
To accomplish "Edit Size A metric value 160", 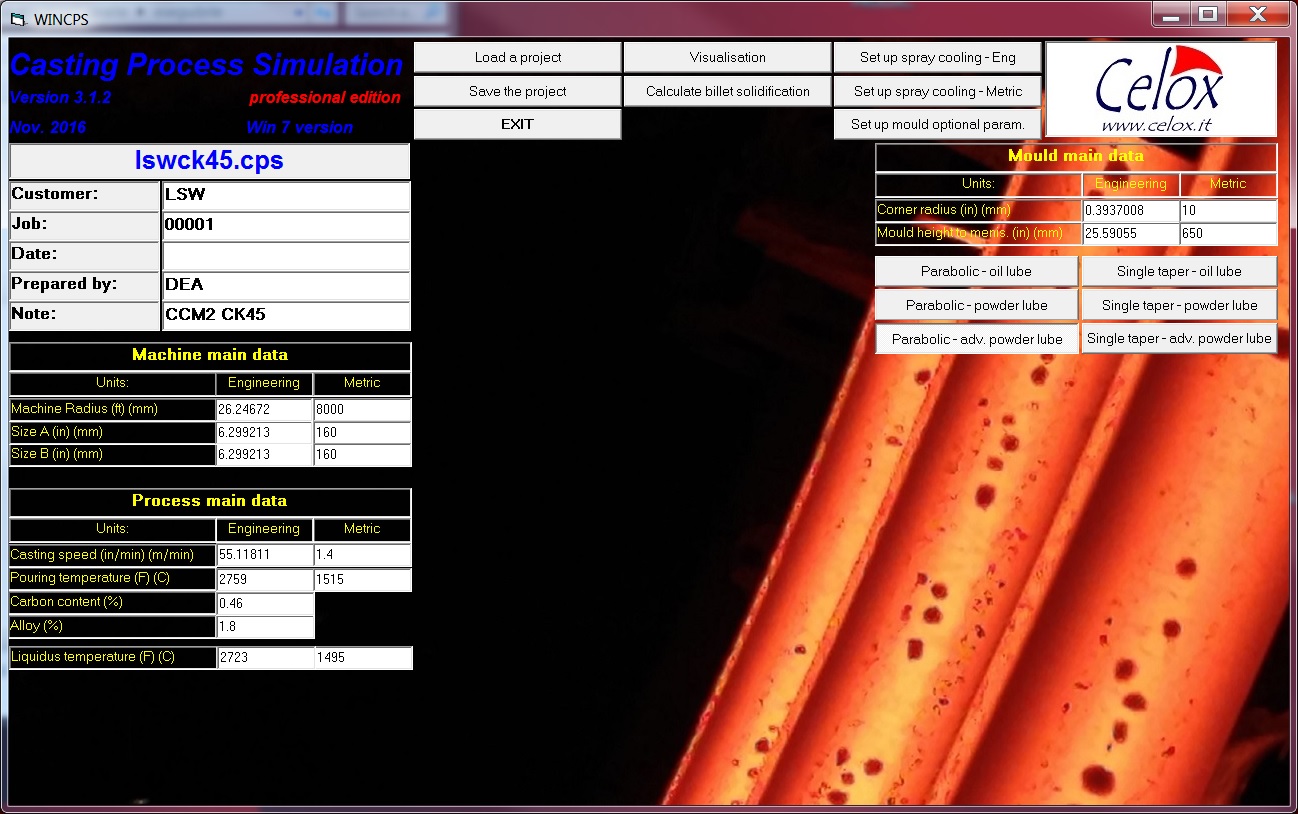I will click(362, 433).
